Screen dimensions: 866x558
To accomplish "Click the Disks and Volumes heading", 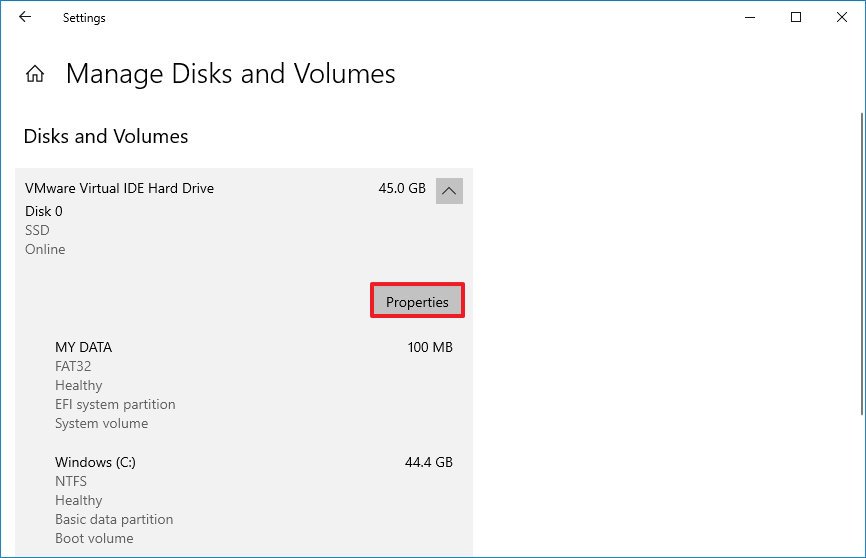I will [x=106, y=136].
